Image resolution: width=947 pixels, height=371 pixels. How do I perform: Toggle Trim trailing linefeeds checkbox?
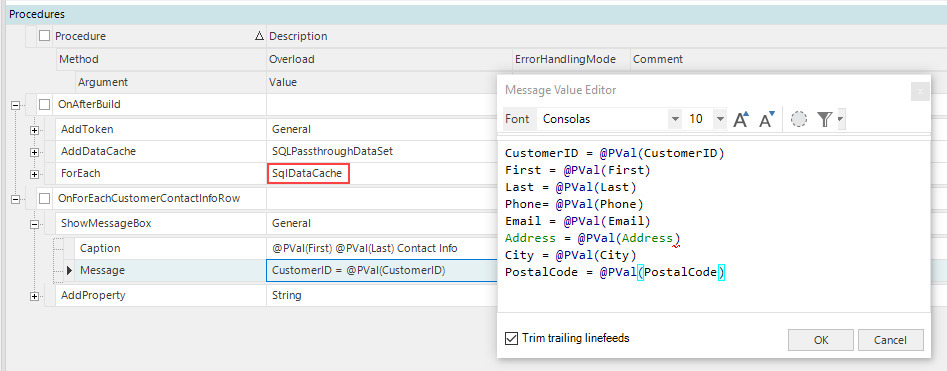[511, 338]
